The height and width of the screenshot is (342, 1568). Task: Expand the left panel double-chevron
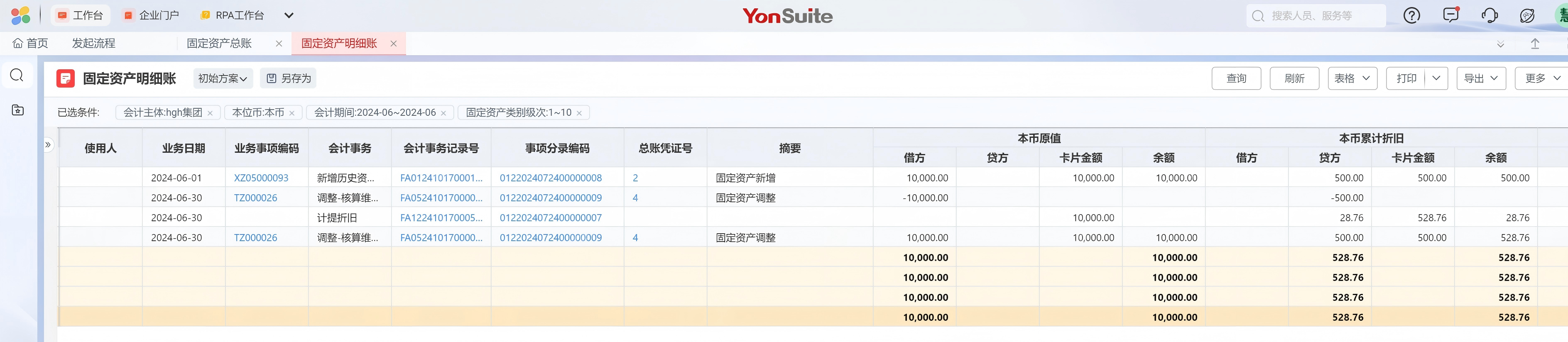(48, 145)
